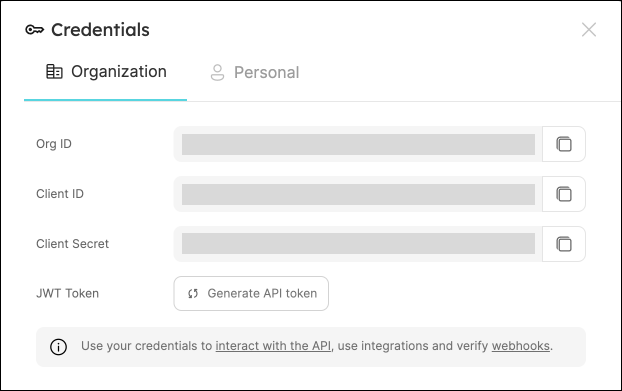Generate API token

(251, 293)
